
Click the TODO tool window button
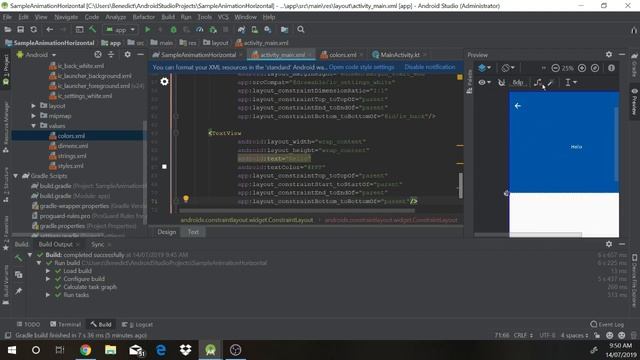click(28, 324)
